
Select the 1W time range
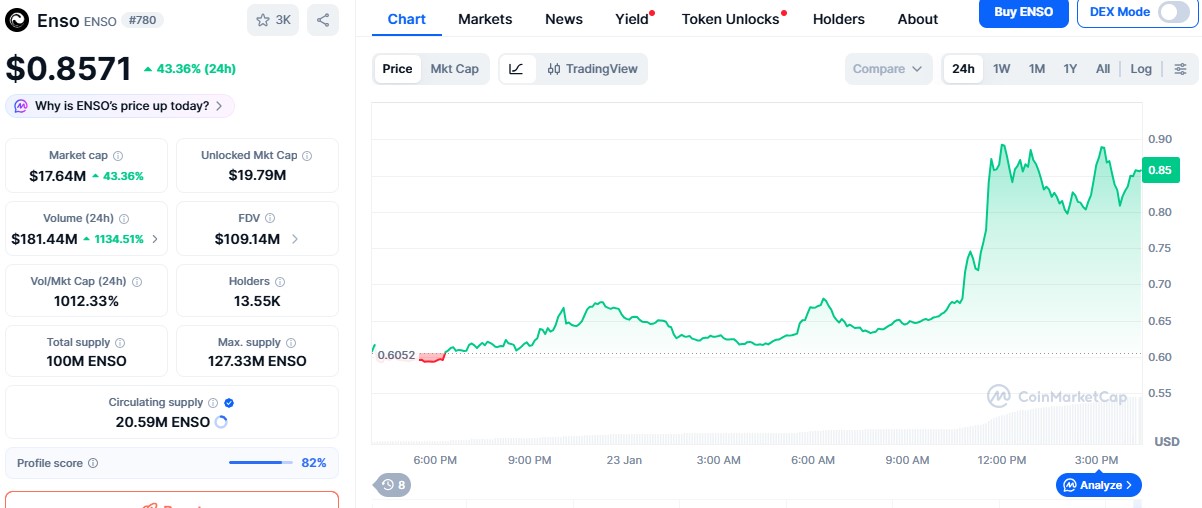1001,69
